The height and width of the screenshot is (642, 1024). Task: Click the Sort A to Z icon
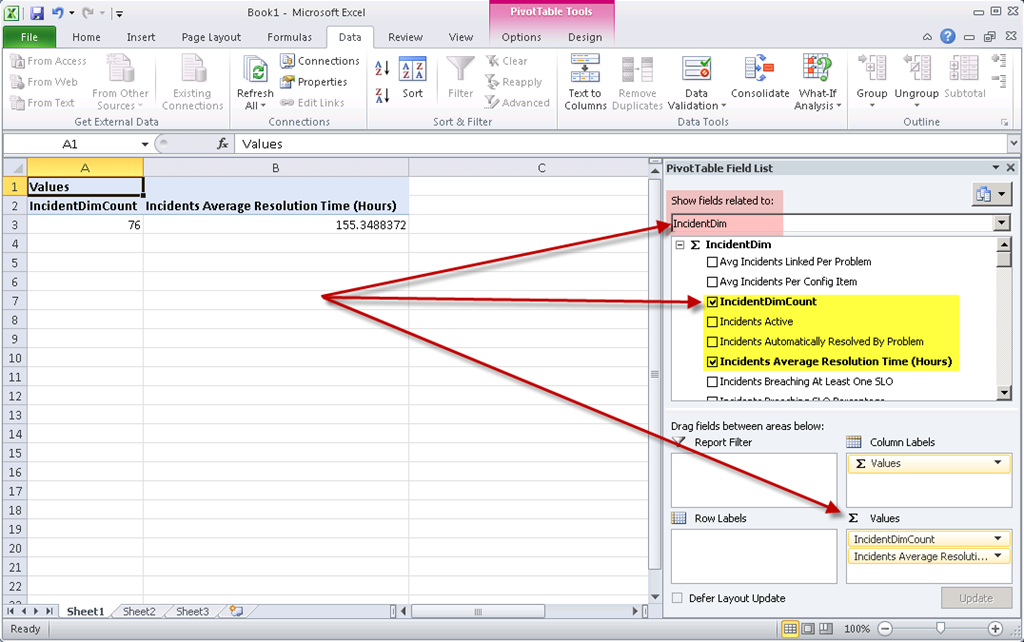(382, 69)
